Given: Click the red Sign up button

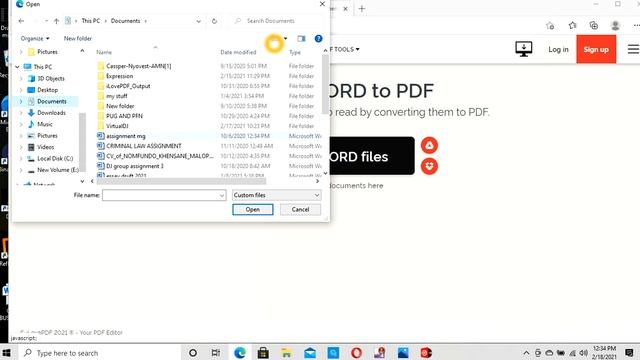Looking at the screenshot, I should [x=596, y=49].
